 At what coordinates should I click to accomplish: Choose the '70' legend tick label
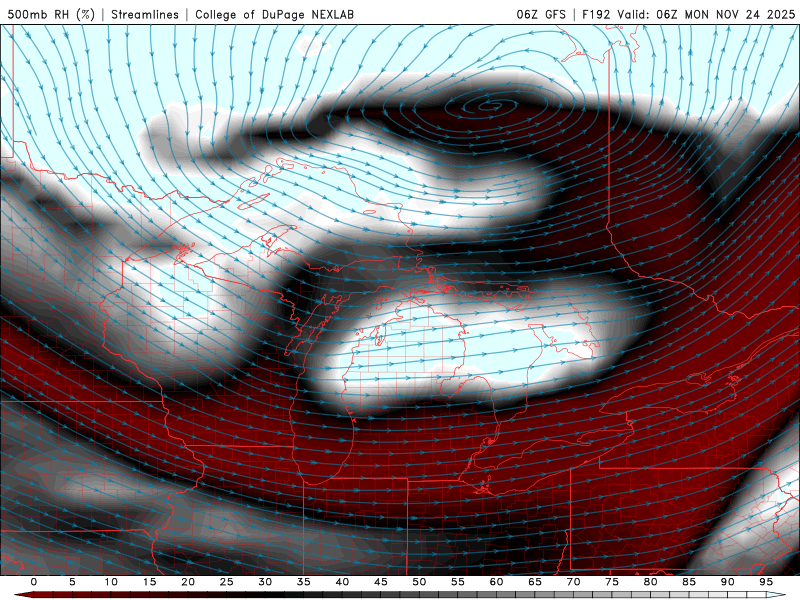point(573,582)
